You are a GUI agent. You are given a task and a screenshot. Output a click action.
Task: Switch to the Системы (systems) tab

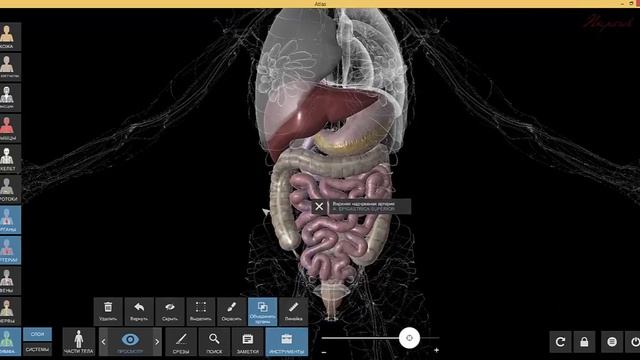(38, 349)
